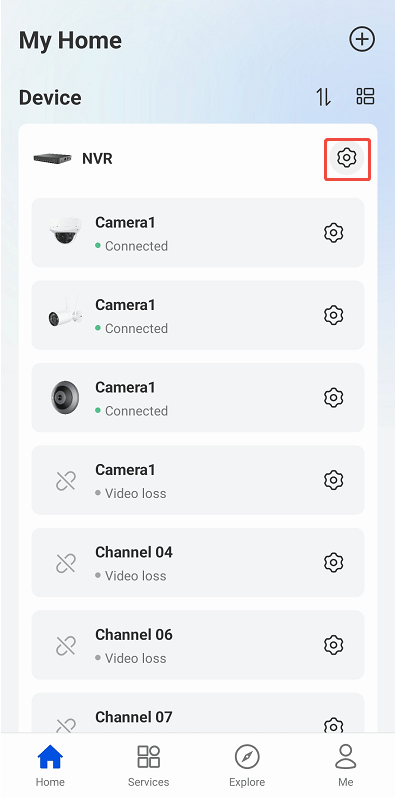Viewport: 397px width, 797px height.
Task: Tap the add device plus icon
Action: click(362, 40)
